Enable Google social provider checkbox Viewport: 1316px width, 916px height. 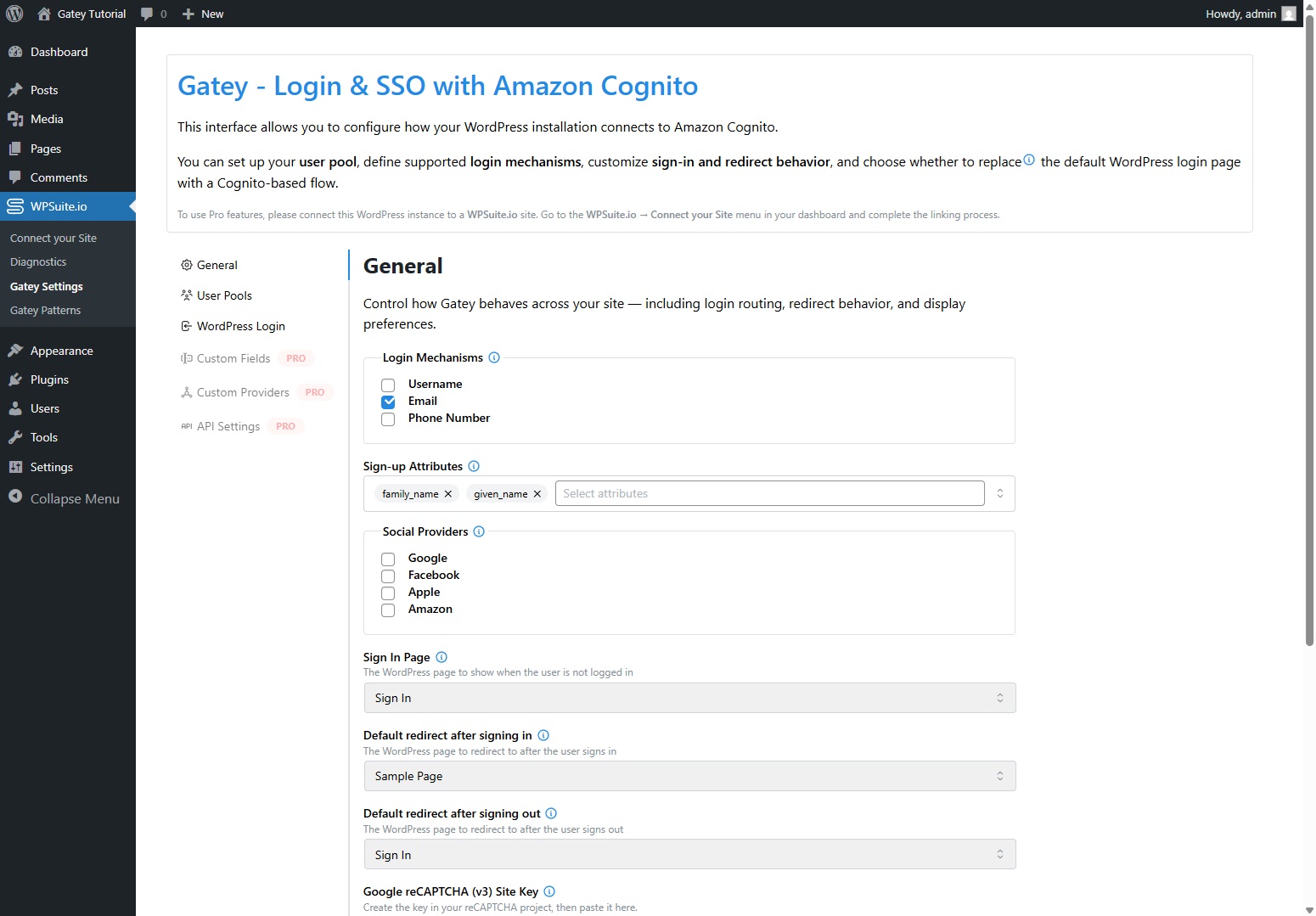pos(388,559)
